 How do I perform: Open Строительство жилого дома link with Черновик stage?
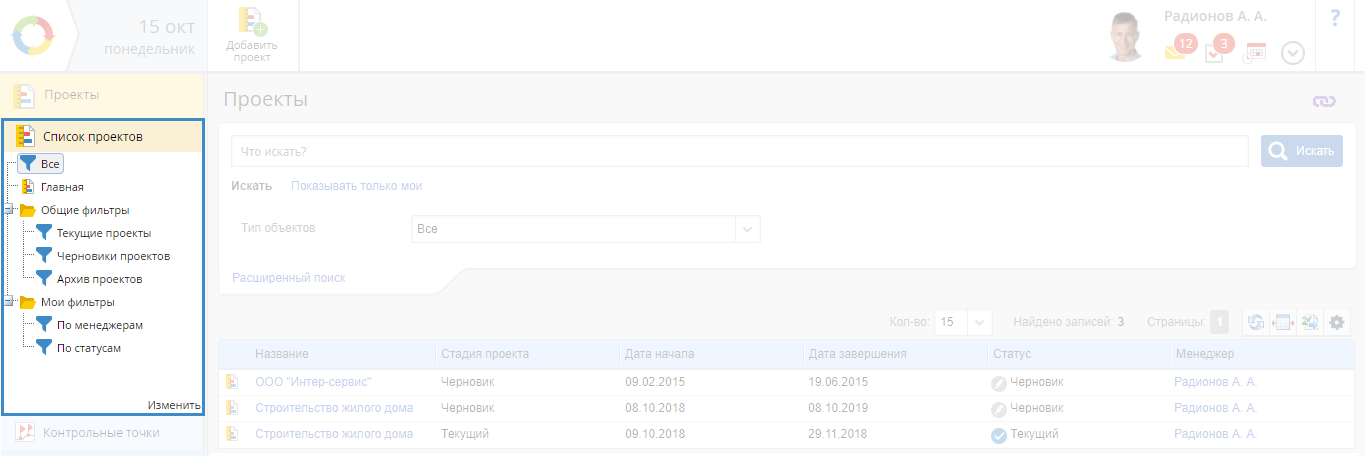tap(334, 408)
